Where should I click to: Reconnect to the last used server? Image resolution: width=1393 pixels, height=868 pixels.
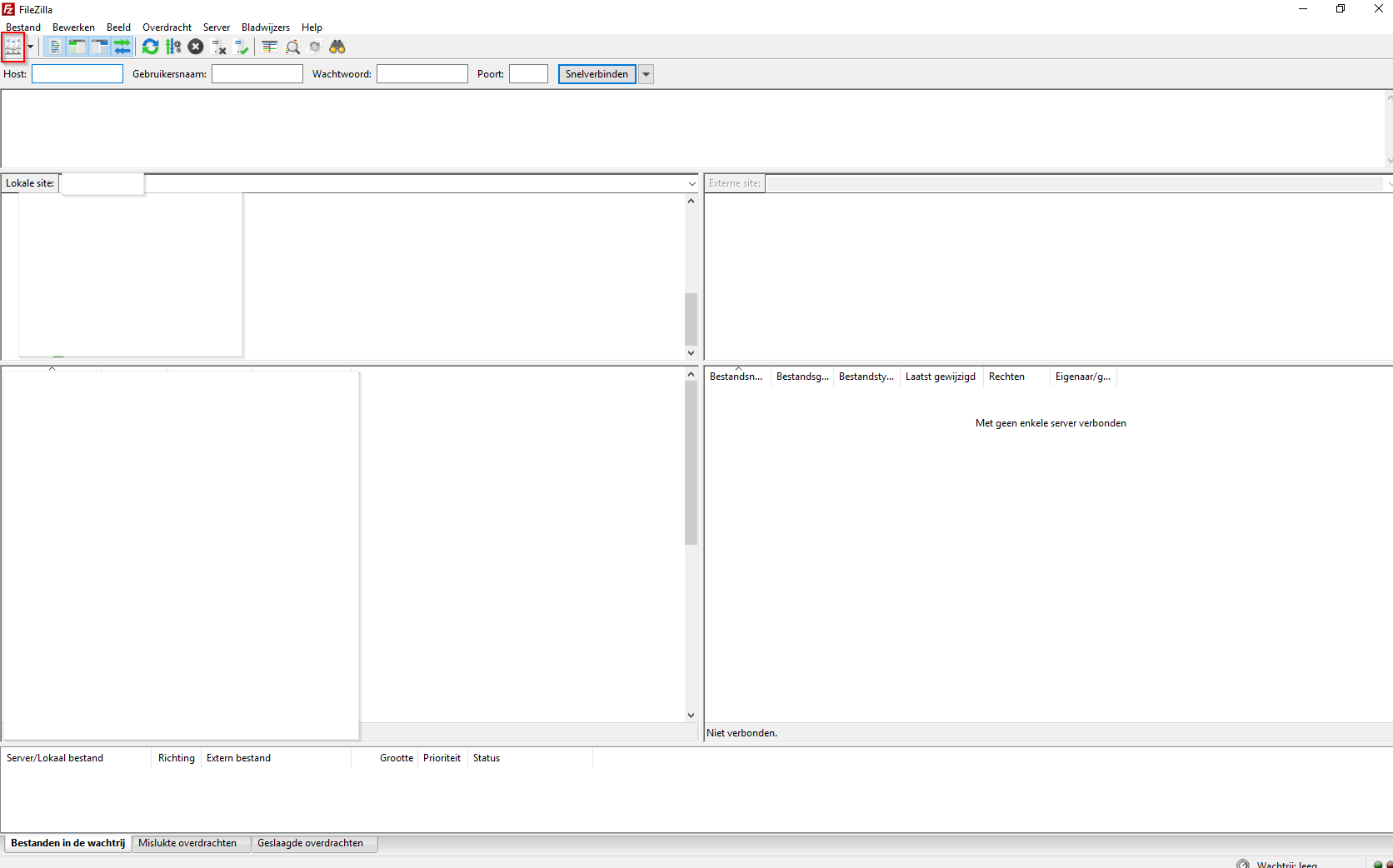(x=242, y=47)
